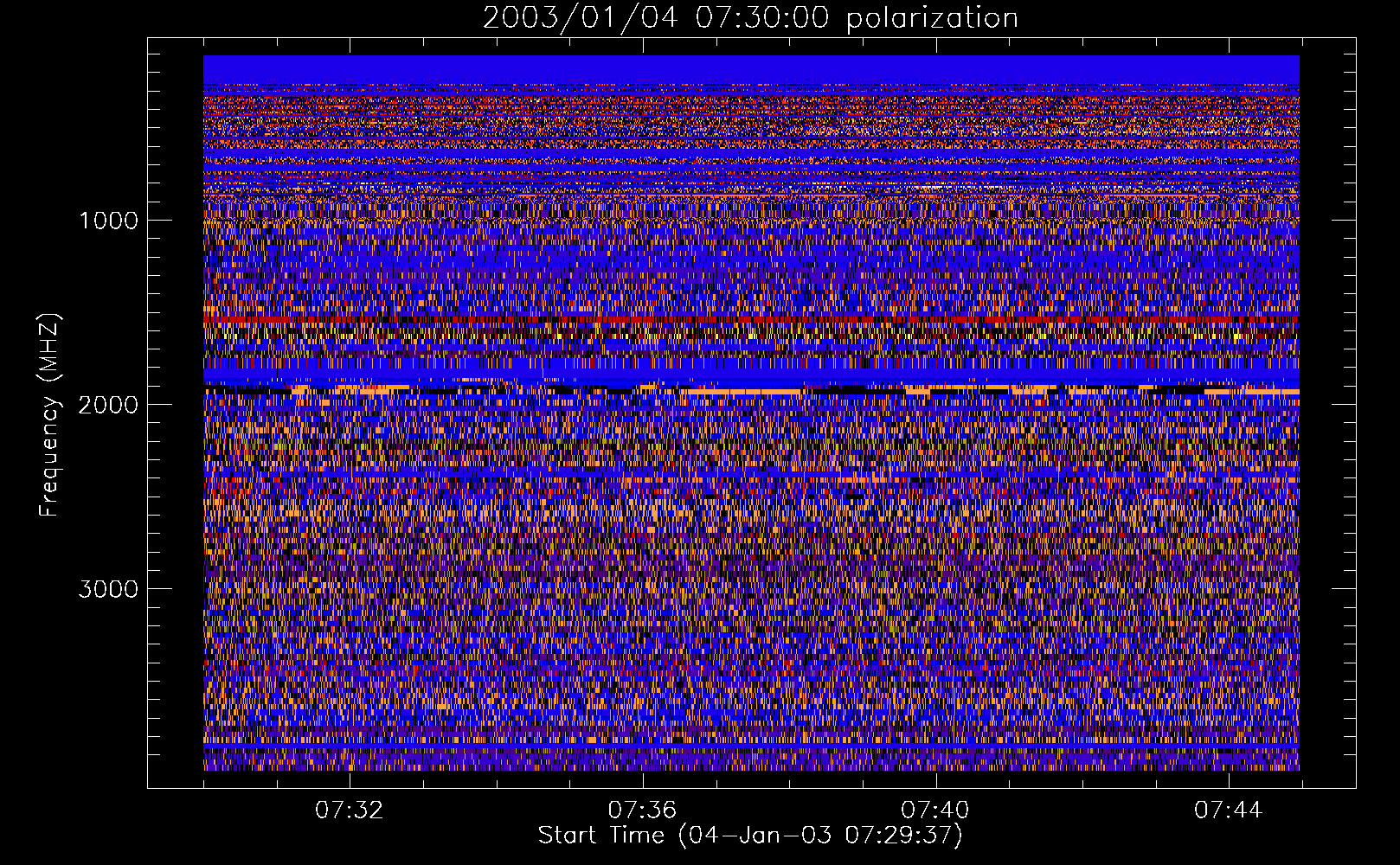The image size is (1400, 865).
Task: Click the '07:36' time tick label
Action: click(642, 811)
